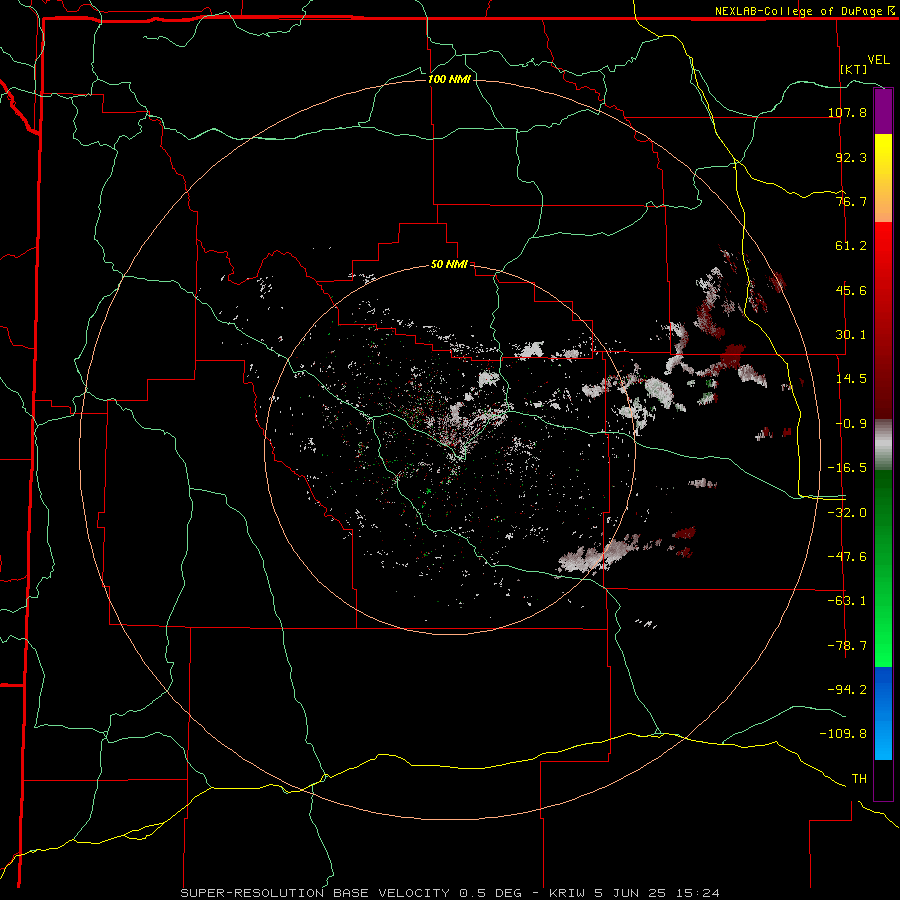Click the -94.2 legend value

click(847, 689)
